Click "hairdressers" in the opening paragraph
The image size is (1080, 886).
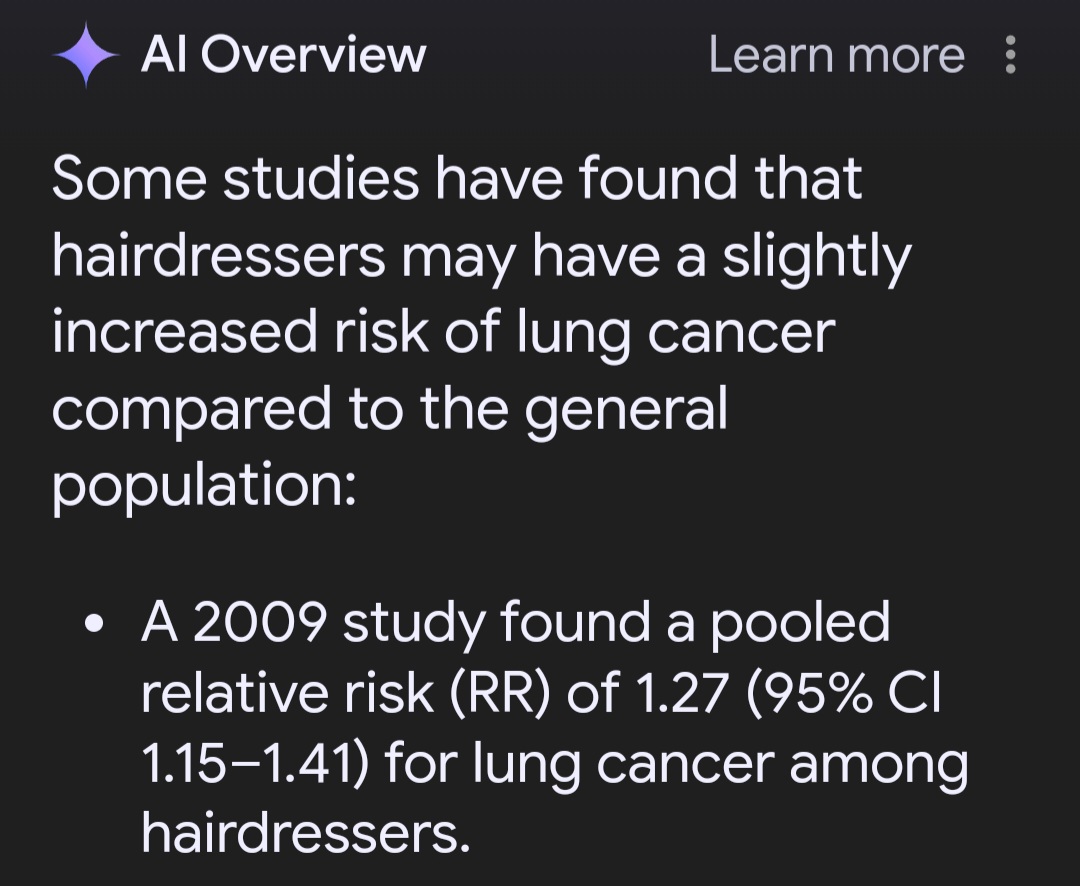point(219,256)
